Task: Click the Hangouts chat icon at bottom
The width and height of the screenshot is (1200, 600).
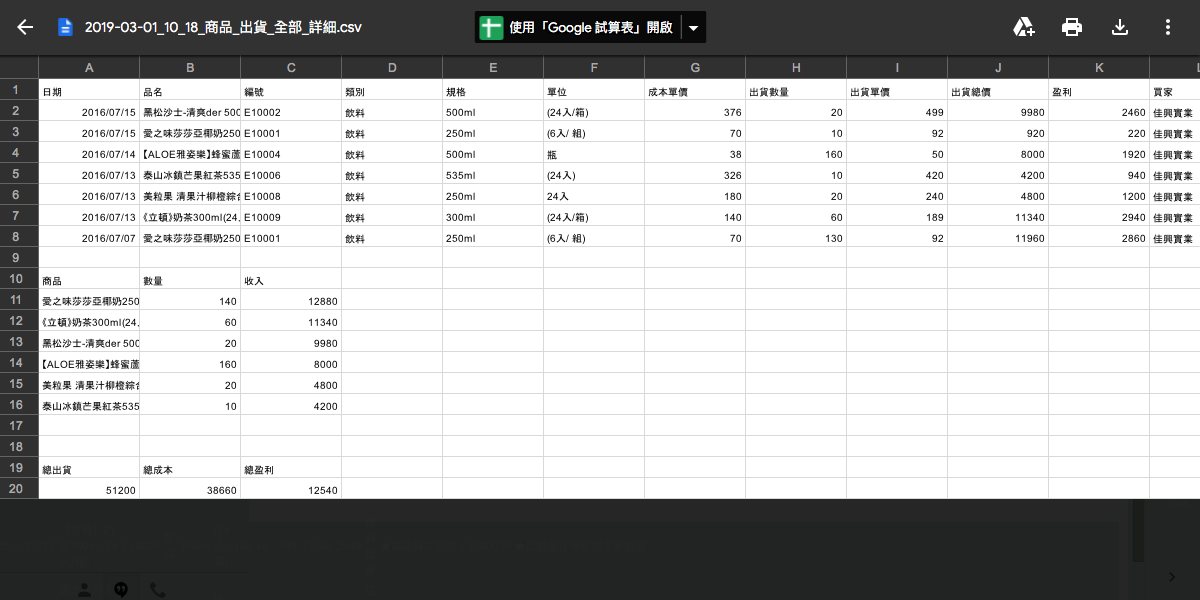Action: [121, 589]
